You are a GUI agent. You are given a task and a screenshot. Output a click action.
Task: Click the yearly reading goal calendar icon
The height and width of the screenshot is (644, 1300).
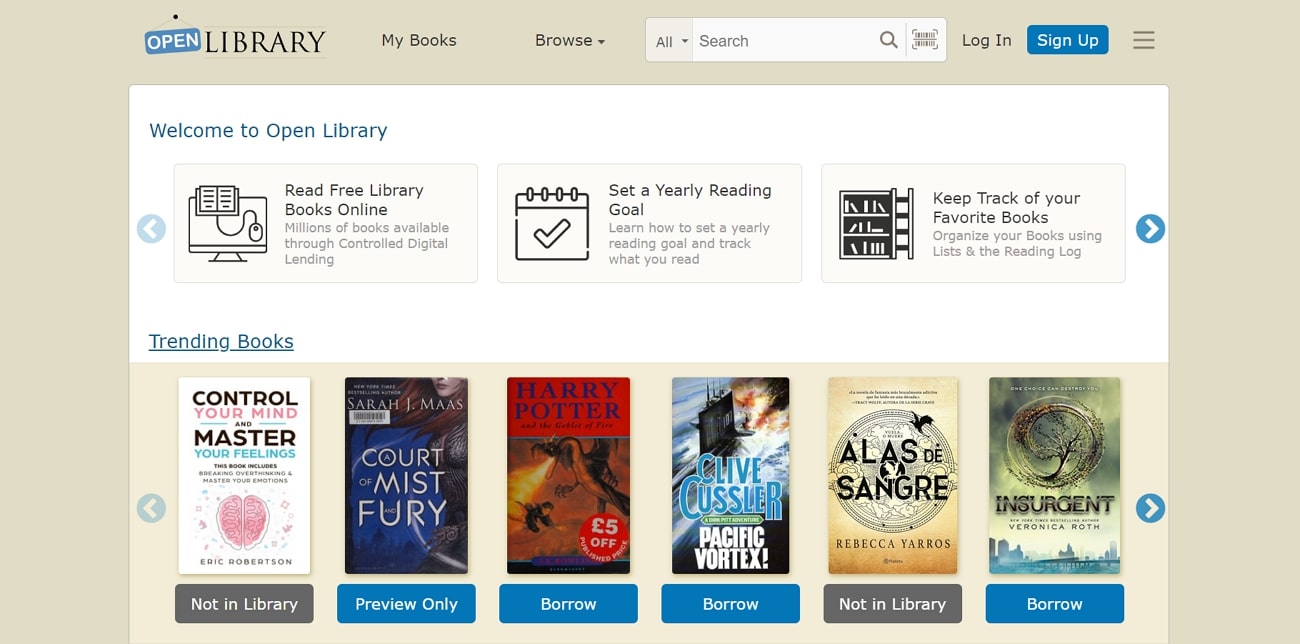pyautogui.click(x=550, y=222)
